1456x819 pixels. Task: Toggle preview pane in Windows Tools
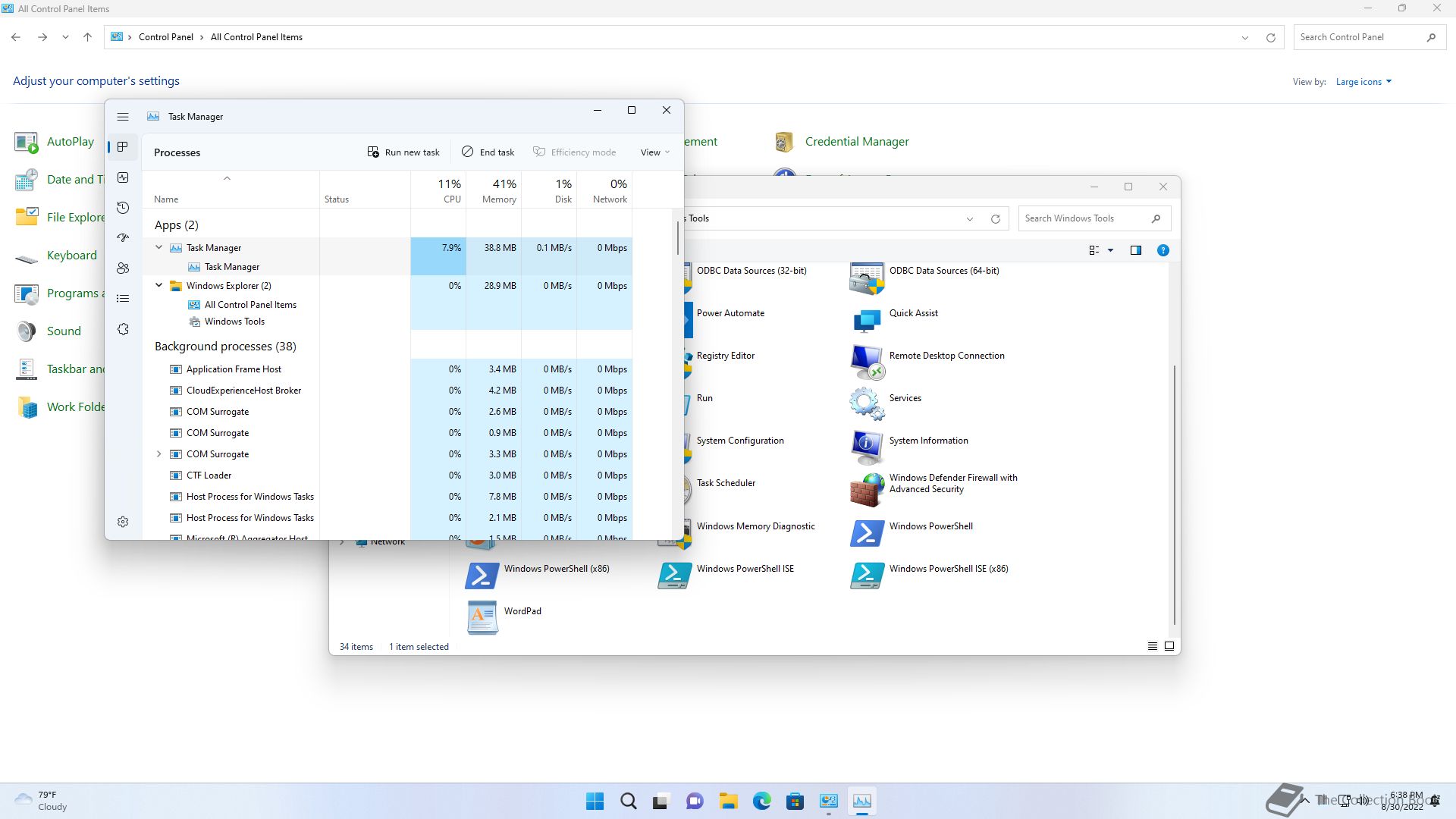[x=1136, y=250]
